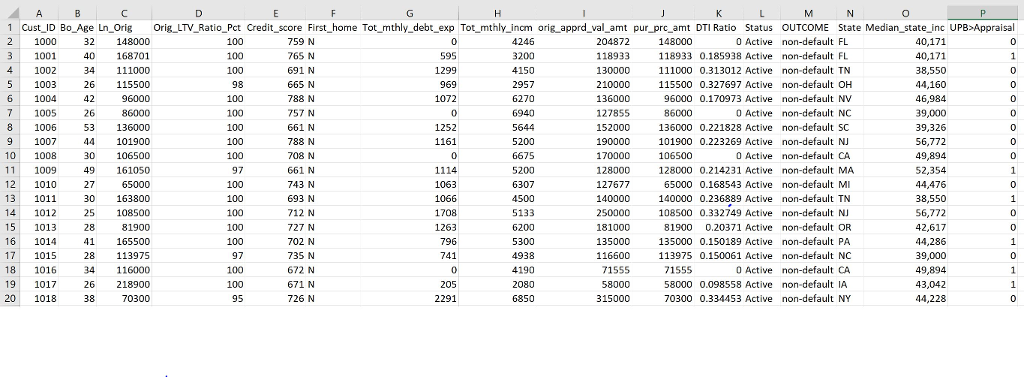This screenshot has height=377, width=1024.
Task: Select row 20 header
Action: click(x=10, y=298)
